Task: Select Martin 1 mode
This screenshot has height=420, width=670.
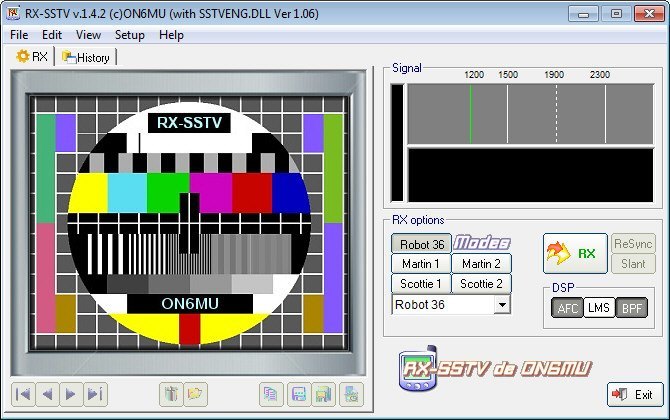Action: pyautogui.click(x=421, y=264)
